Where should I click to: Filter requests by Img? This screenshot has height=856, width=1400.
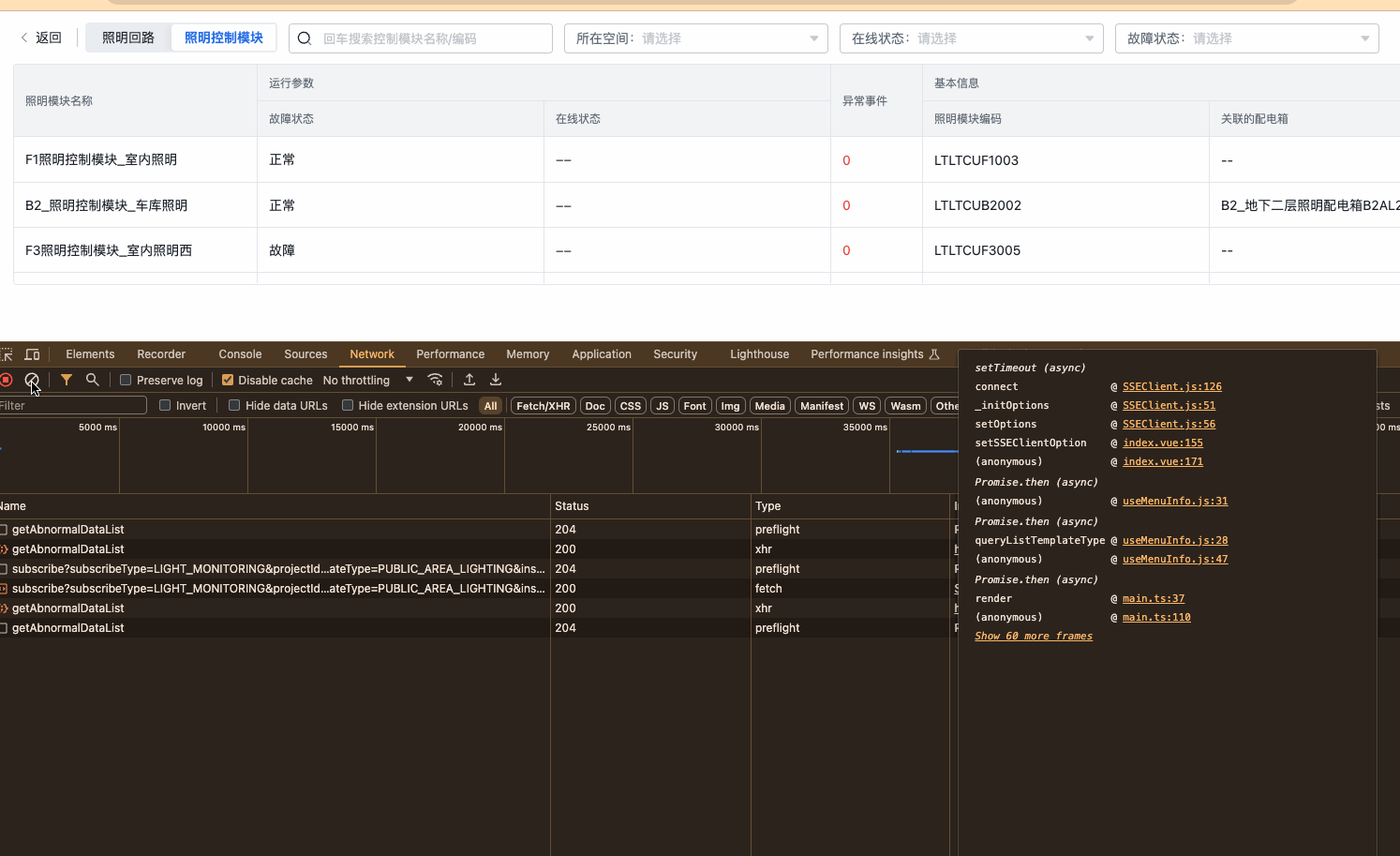tap(731, 406)
